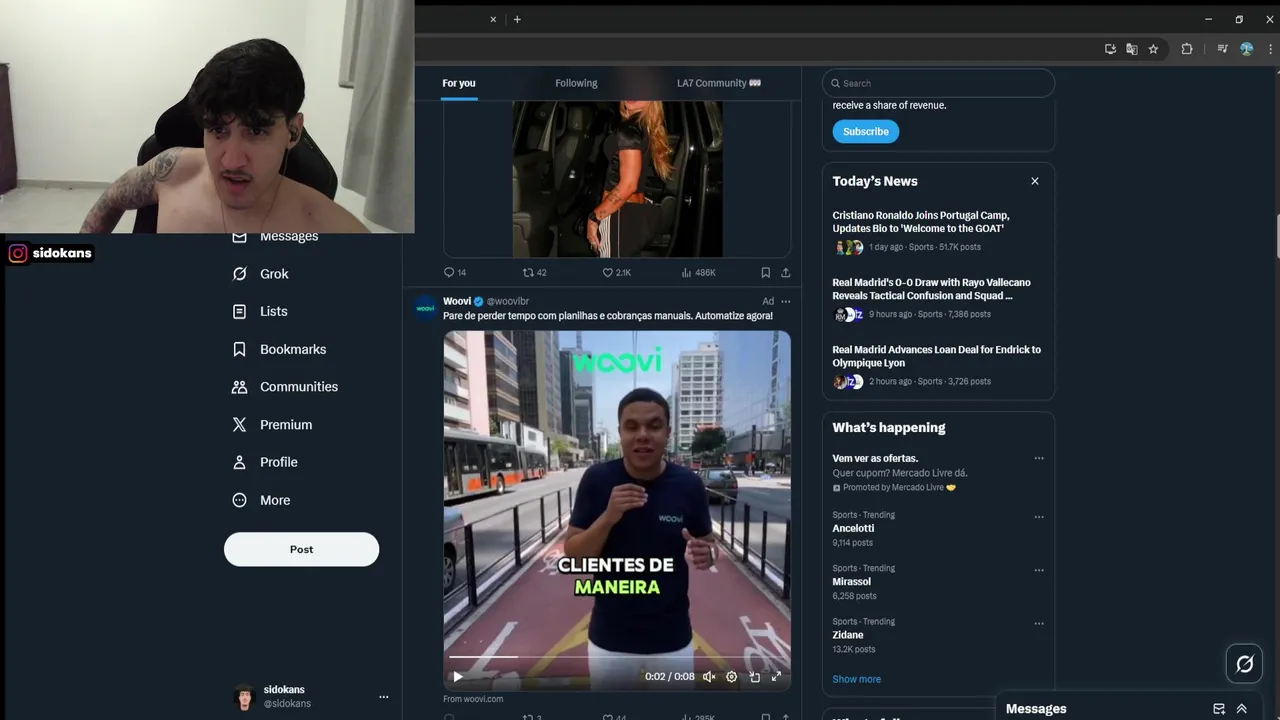Click the page vertical scrollbar

[1277, 238]
